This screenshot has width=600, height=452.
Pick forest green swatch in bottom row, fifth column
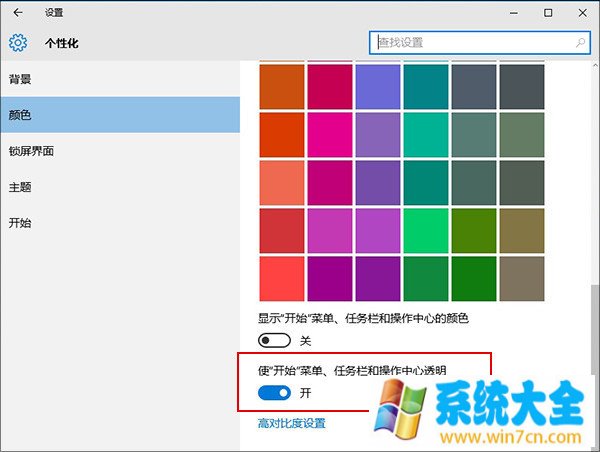[474, 279]
